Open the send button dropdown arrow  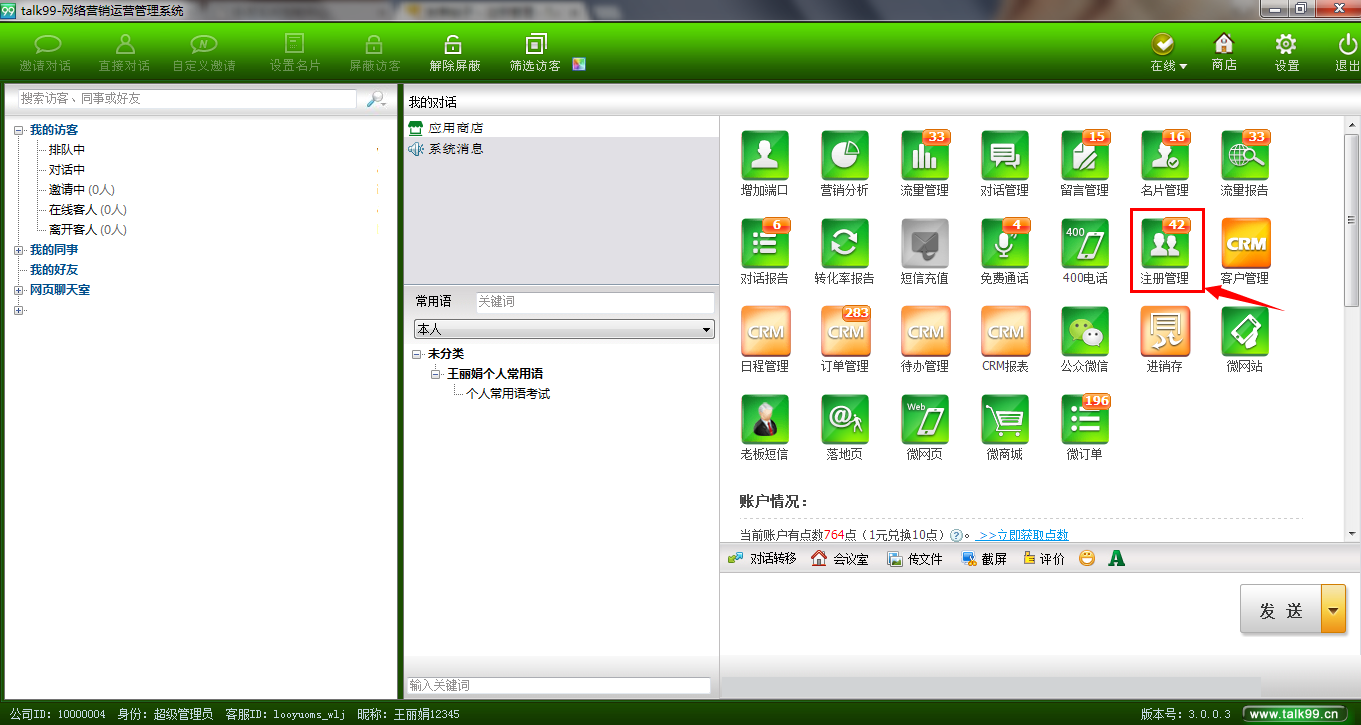[x=1333, y=609]
